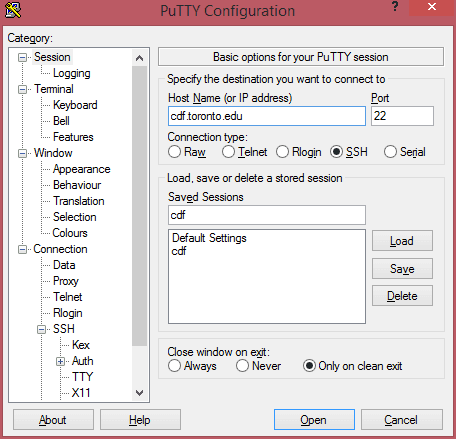Open Rlogin category in tree
The height and width of the screenshot is (439, 456).
[68, 313]
